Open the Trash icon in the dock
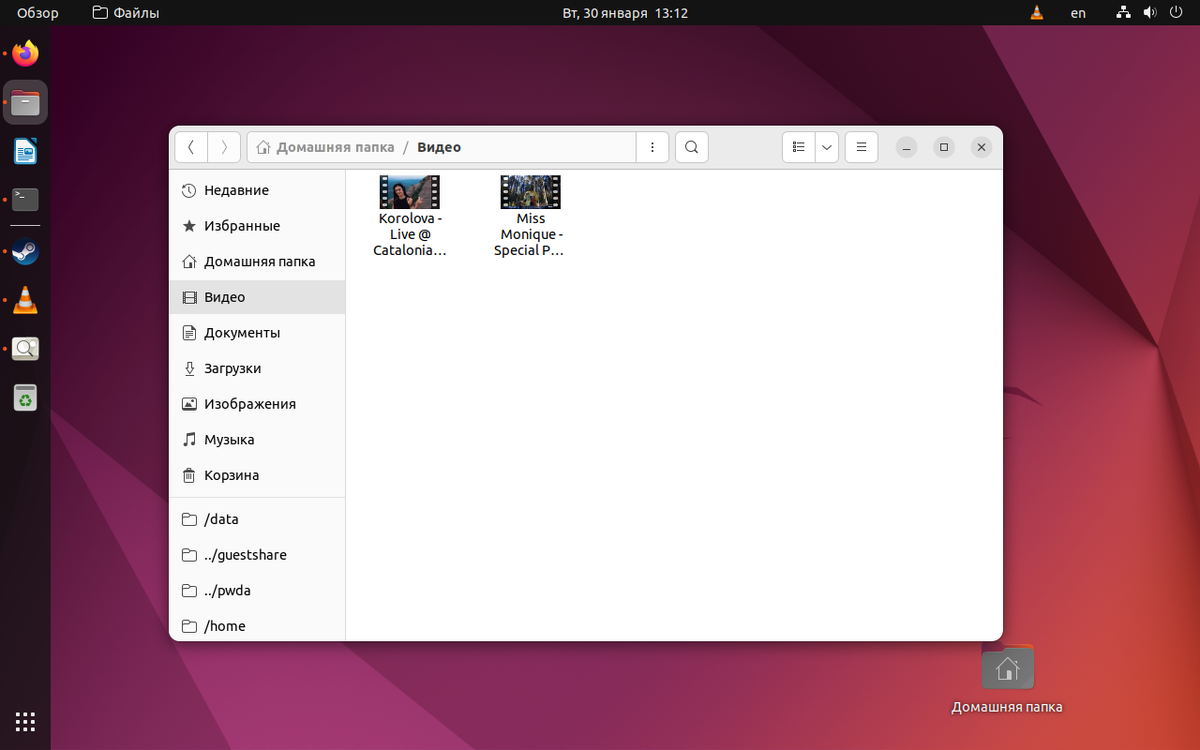This screenshot has width=1200, height=750. coord(26,398)
